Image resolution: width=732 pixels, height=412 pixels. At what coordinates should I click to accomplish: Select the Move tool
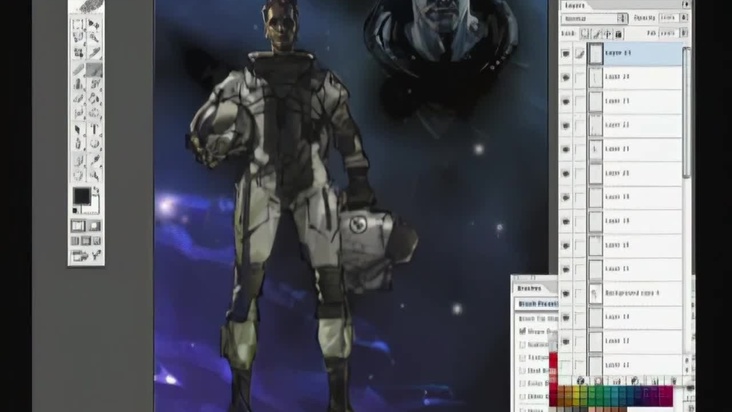pyautogui.click(x=94, y=24)
